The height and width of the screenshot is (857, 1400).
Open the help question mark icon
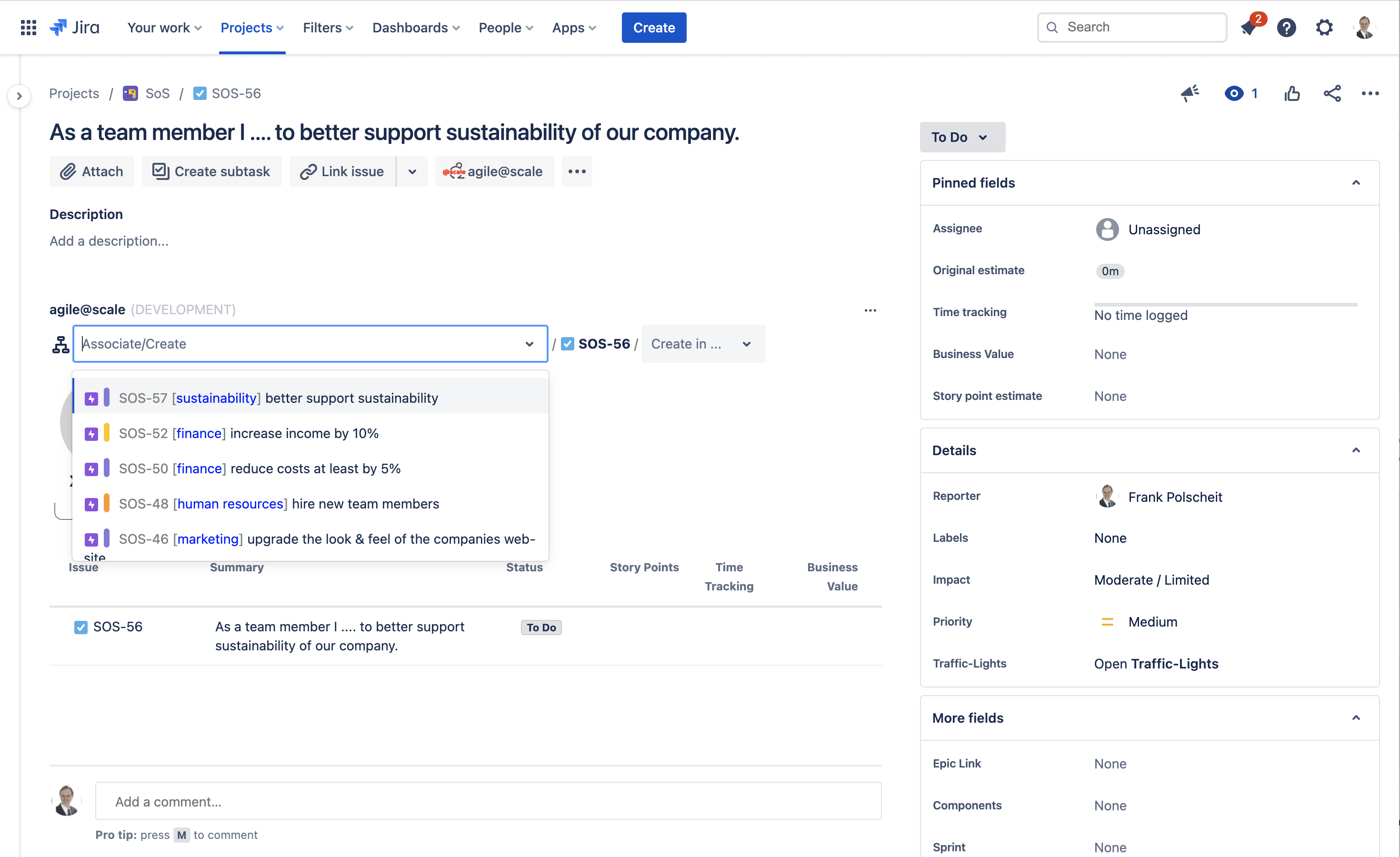pos(1286,27)
